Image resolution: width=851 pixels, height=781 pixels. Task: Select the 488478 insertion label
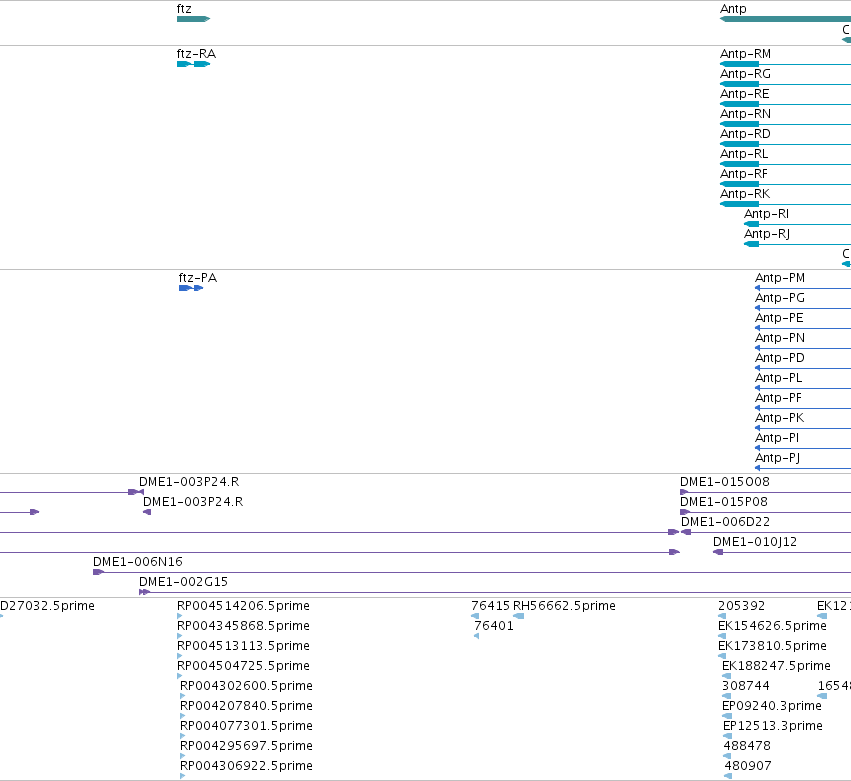coord(747,746)
